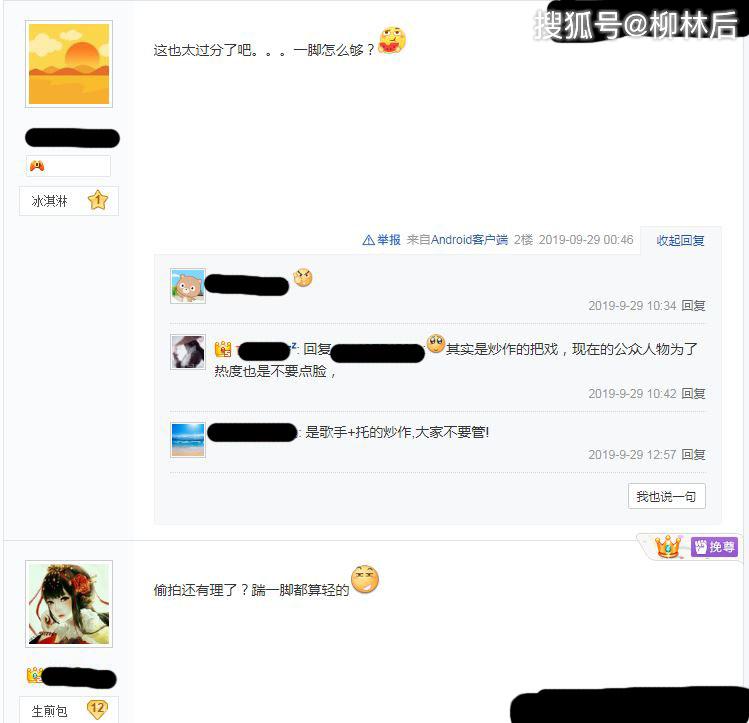Click the sunset avatar of first poster
Viewport: 749px width, 723px height.
pyautogui.click(x=69, y=64)
